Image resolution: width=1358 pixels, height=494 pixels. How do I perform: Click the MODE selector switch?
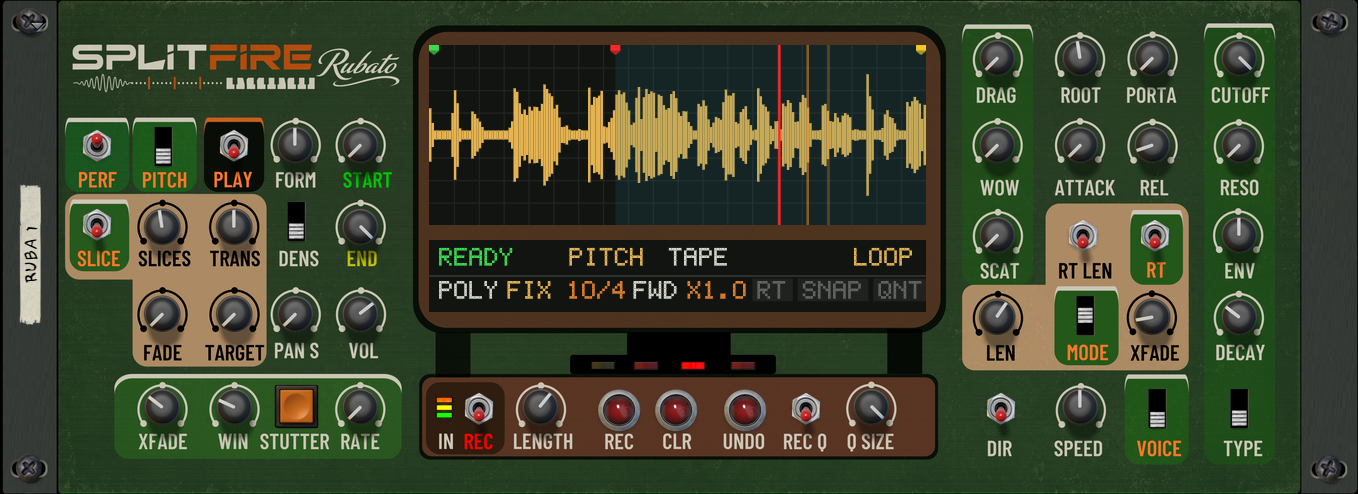[x=1085, y=318]
